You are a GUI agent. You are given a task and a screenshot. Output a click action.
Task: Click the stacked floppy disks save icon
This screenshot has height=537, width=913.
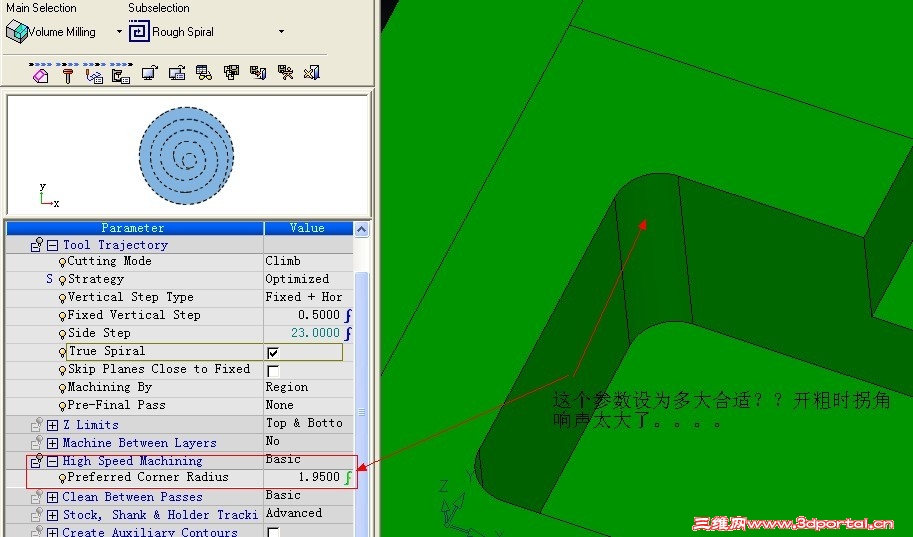(x=231, y=73)
